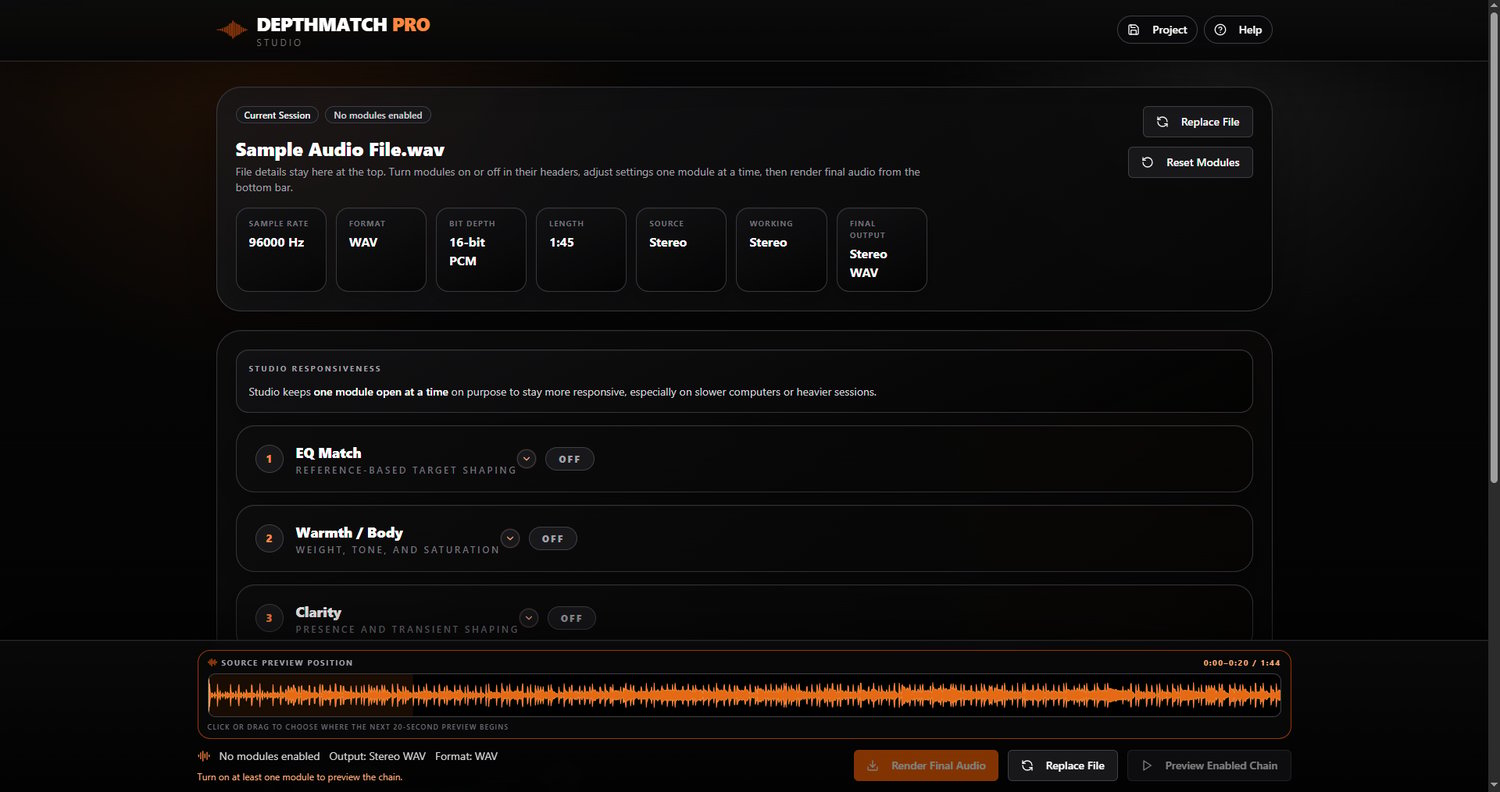Click Preview Enabled Chain play button

pyautogui.click(x=1209, y=766)
